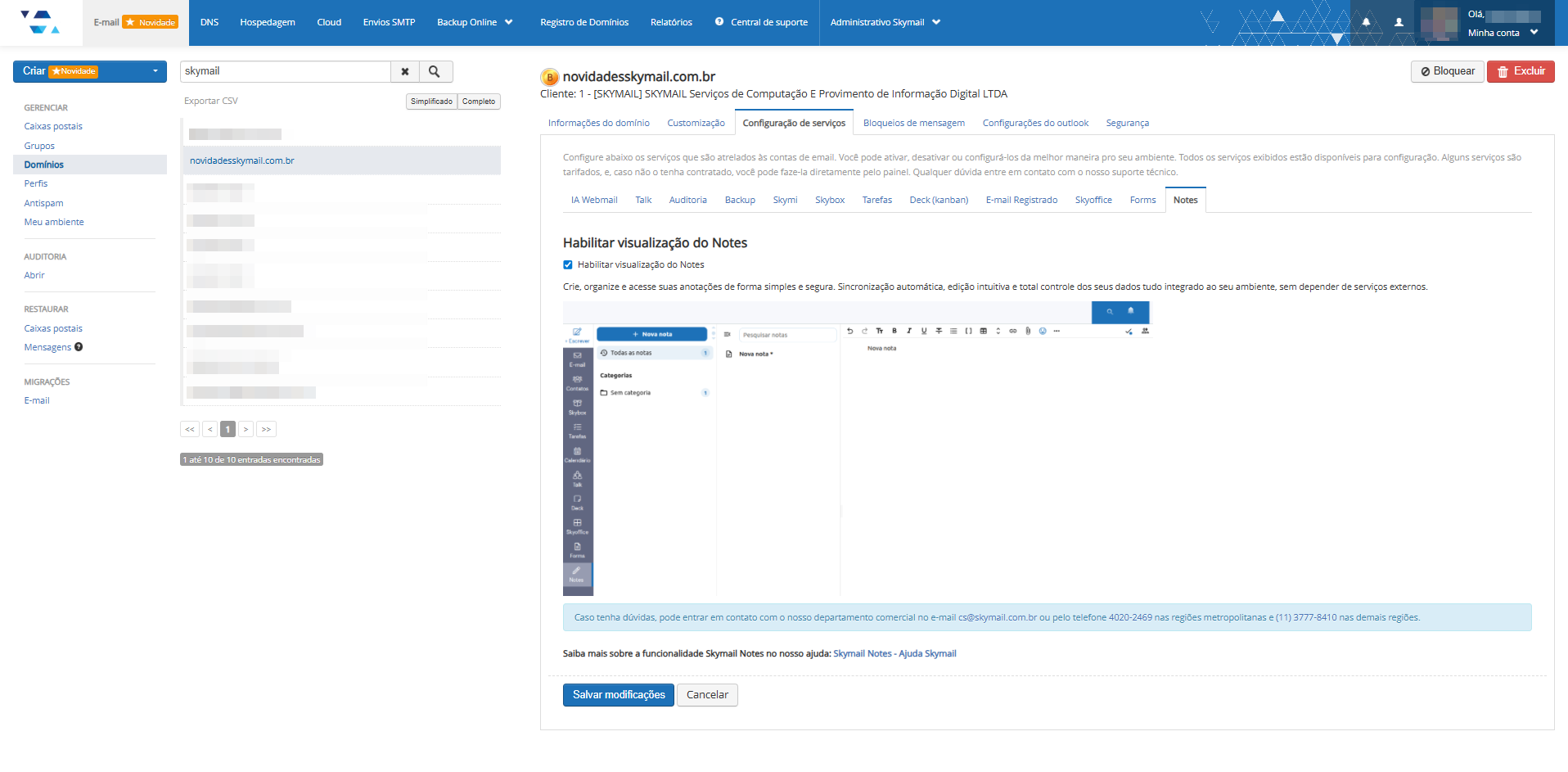The image size is (1568, 772).
Task: Click the domain search input field
Action: (285, 72)
